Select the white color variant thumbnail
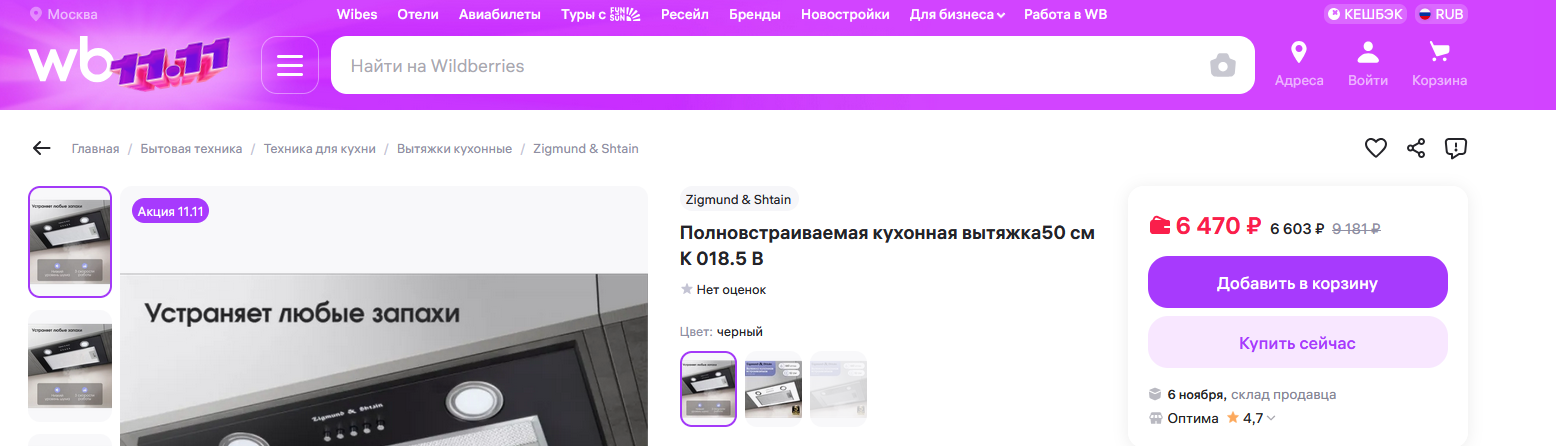1556x446 pixels. [773, 388]
